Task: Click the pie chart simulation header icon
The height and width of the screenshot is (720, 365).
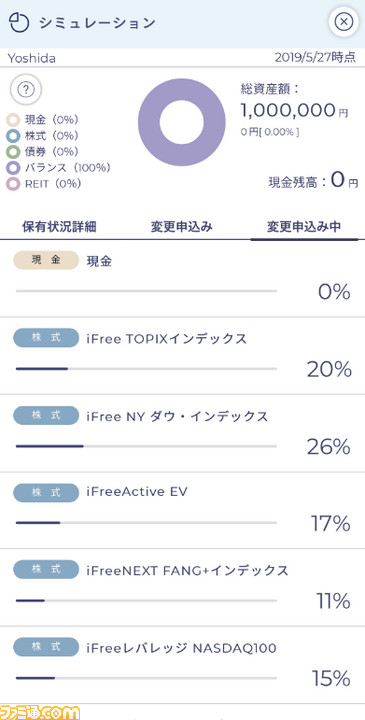Action: point(19,22)
